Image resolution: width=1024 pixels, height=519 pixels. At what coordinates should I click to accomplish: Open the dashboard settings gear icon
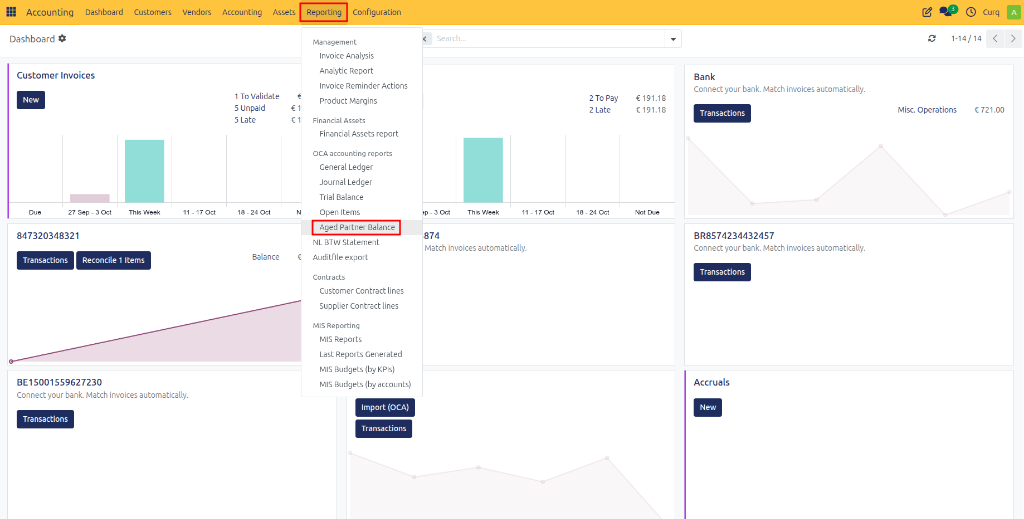click(x=62, y=39)
